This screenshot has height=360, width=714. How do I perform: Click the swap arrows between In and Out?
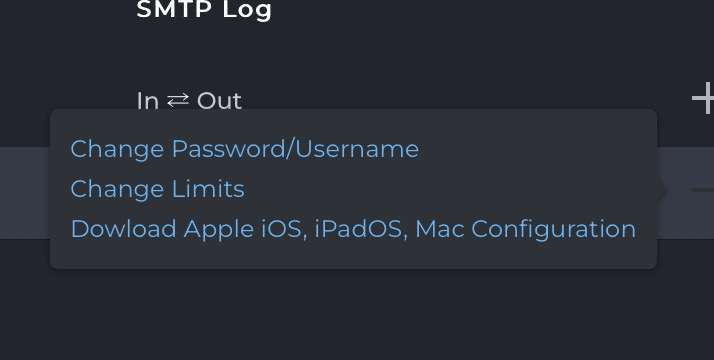[x=178, y=100]
